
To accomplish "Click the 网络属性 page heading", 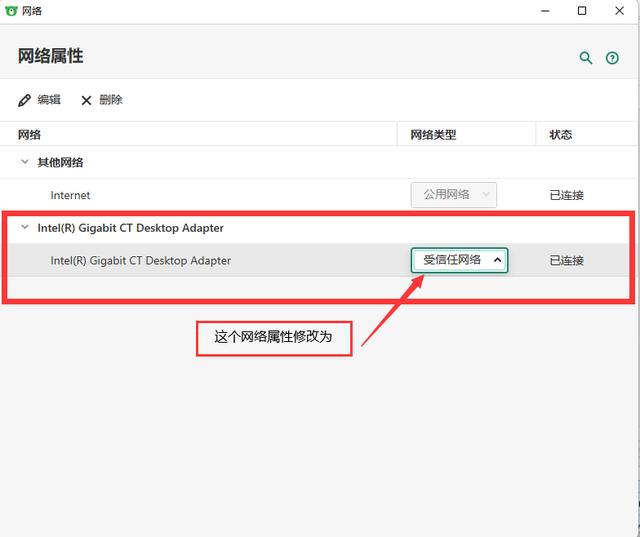I will pyautogui.click(x=51, y=56).
